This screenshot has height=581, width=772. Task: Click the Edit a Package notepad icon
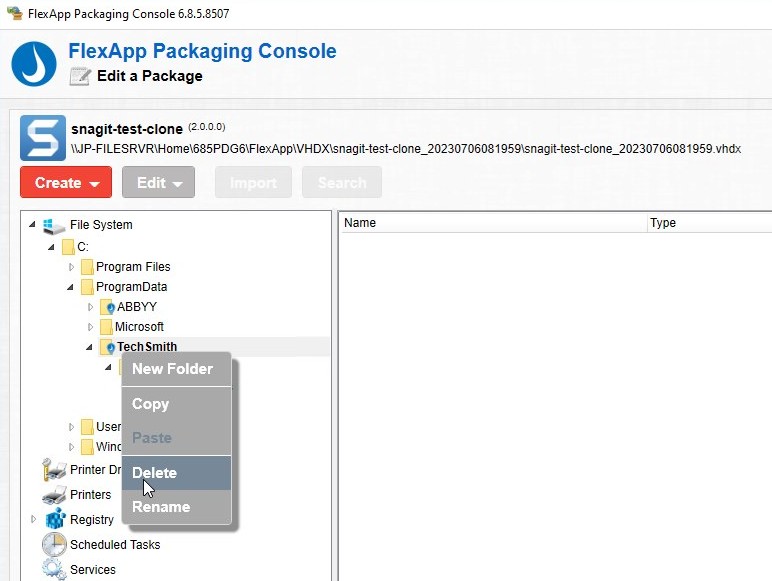pos(80,76)
